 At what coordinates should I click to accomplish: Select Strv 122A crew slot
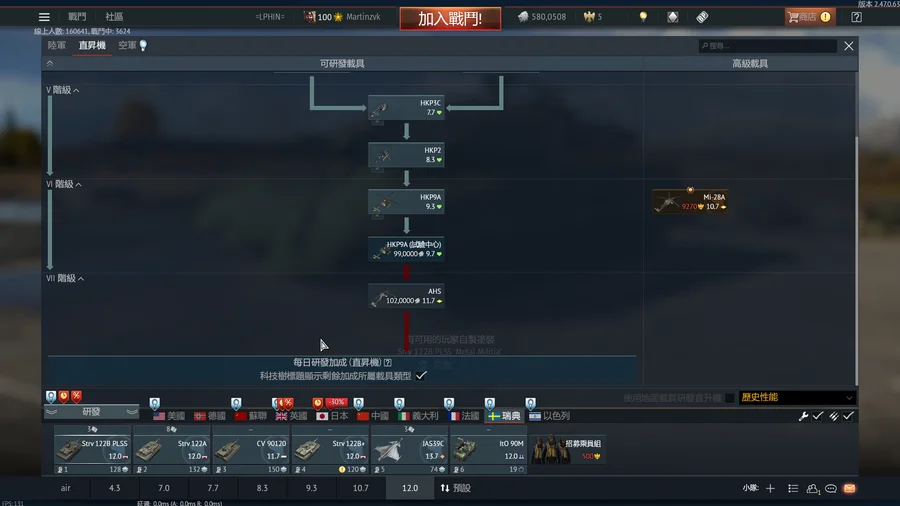[x=172, y=450]
